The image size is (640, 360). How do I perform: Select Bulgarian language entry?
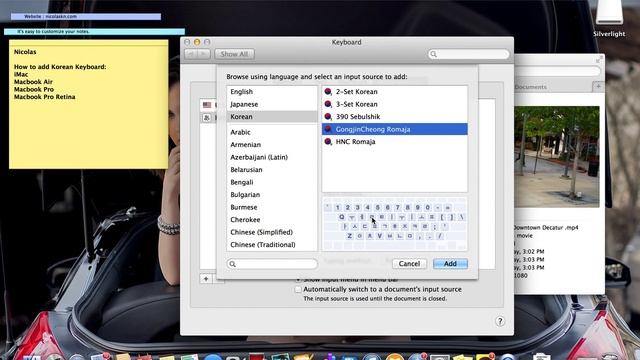[x=272, y=195]
